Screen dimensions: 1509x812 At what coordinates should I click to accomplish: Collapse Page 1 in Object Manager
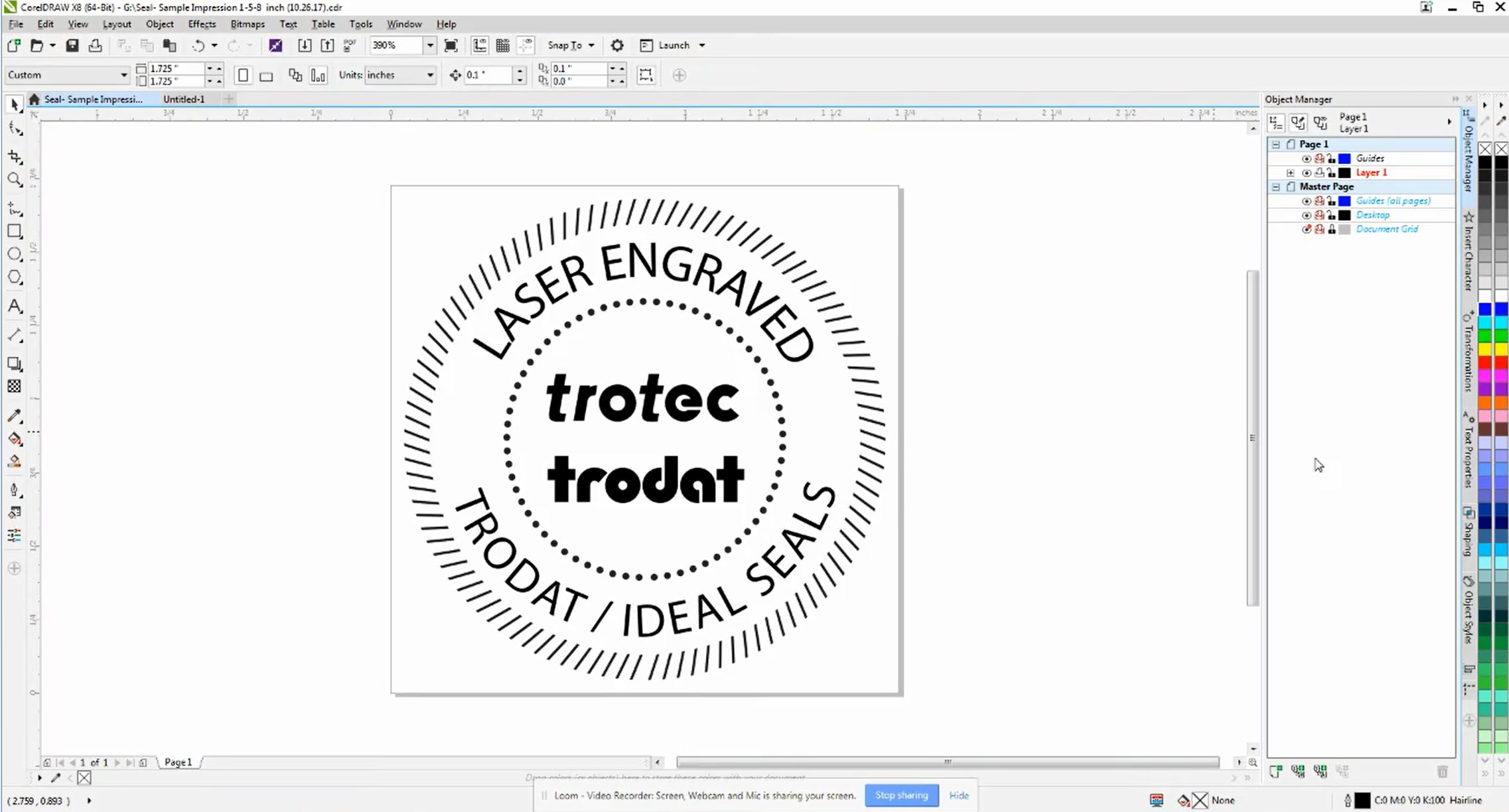[x=1275, y=144]
